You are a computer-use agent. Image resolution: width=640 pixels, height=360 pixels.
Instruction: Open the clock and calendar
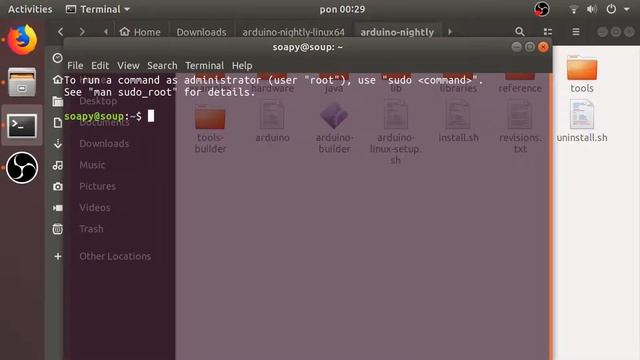pyautogui.click(x=342, y=9)
